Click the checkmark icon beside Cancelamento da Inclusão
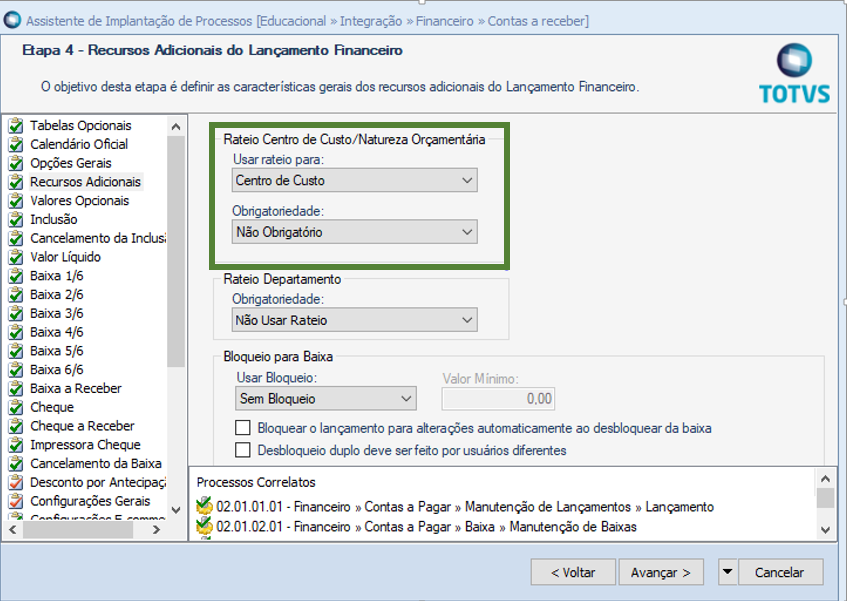Viewport: 847px width, 601px height. point(16,239)
